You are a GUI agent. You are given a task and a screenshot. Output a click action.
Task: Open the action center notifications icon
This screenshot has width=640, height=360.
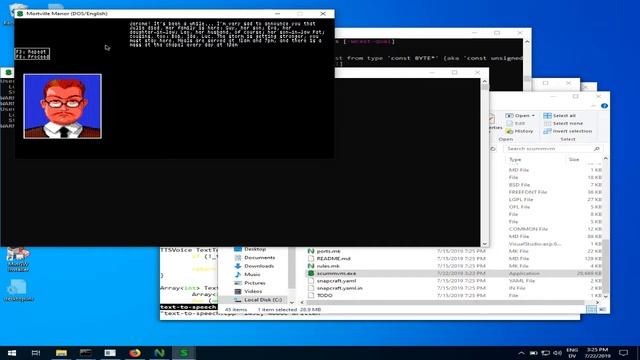tap(623, 353)
